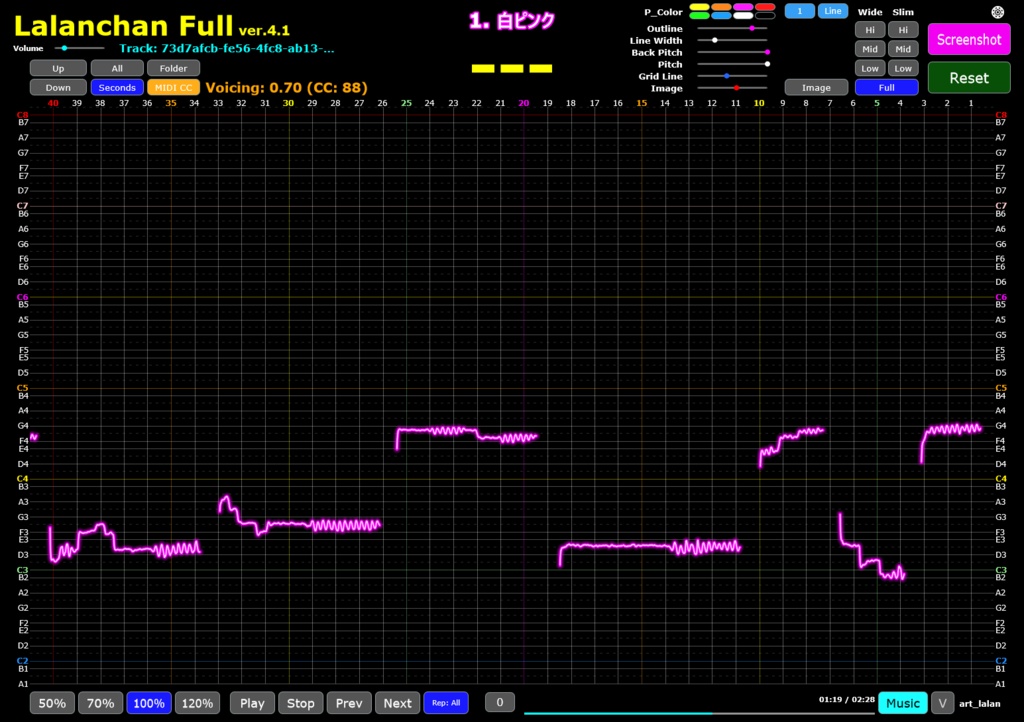
Task: Click the second marker labeled 10
Action: point(759,103)
